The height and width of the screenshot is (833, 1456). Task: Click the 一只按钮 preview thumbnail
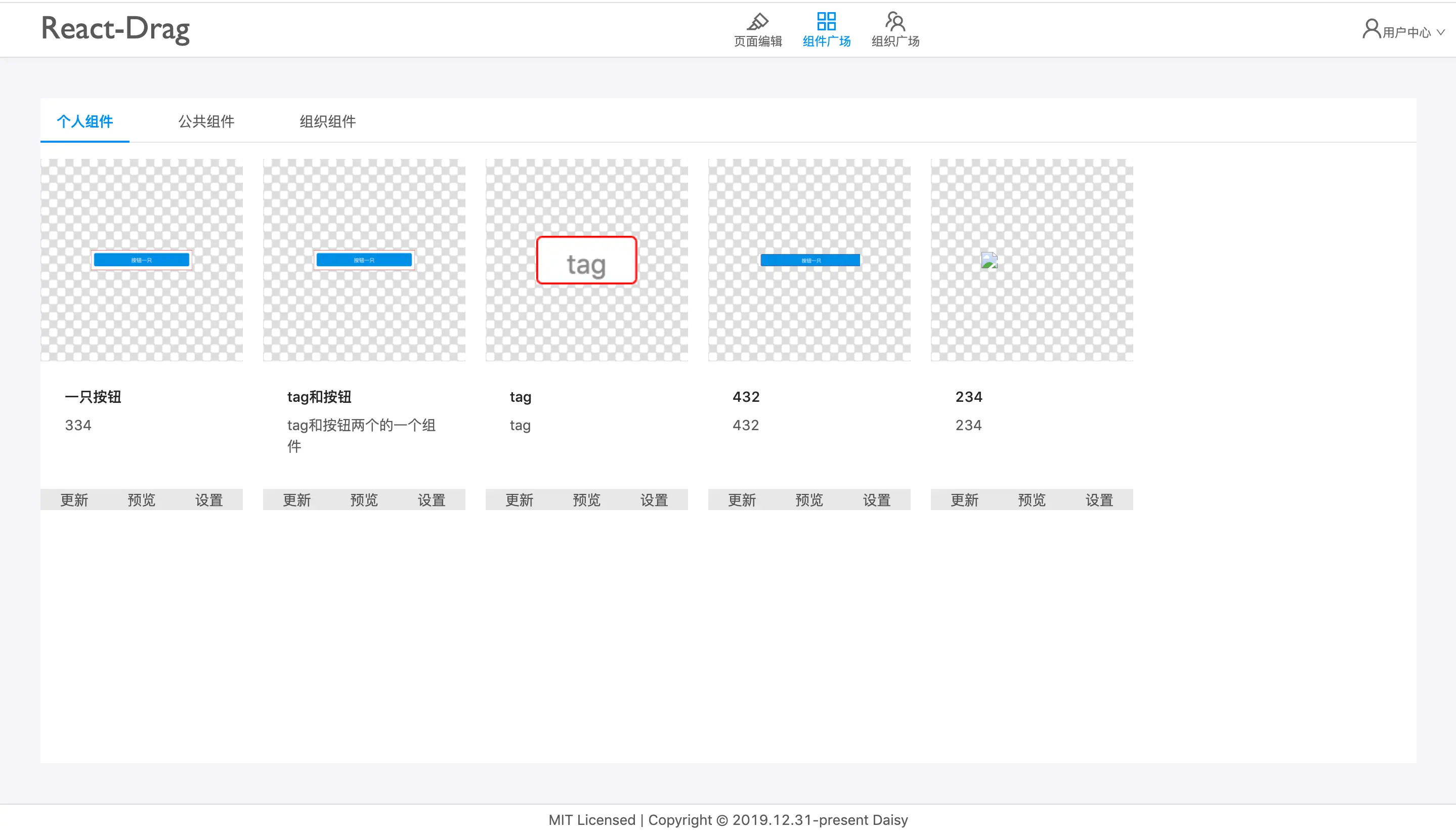click(141, 260)
